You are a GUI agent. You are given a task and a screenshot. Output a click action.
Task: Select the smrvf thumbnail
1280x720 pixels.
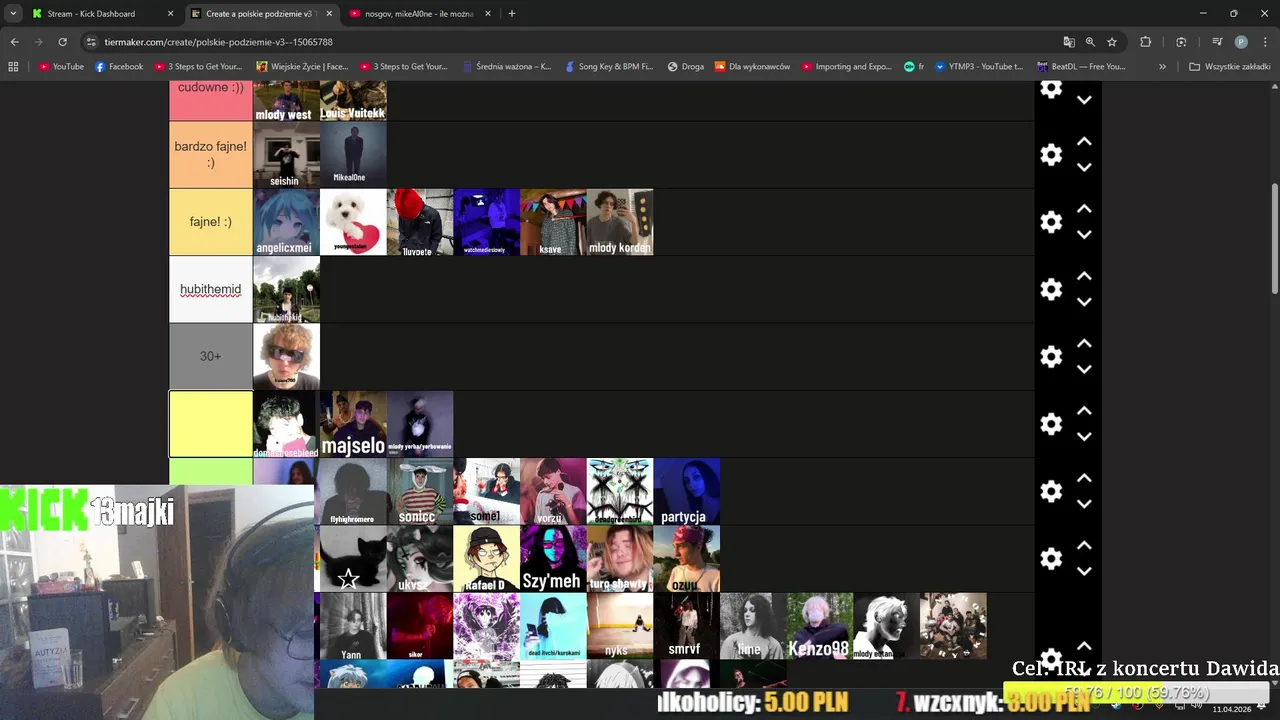point(686,626)
